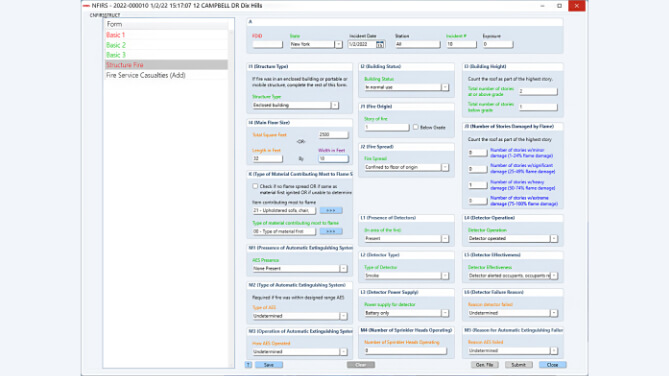Click the Save button
The image size is (669, 376).
269,365
